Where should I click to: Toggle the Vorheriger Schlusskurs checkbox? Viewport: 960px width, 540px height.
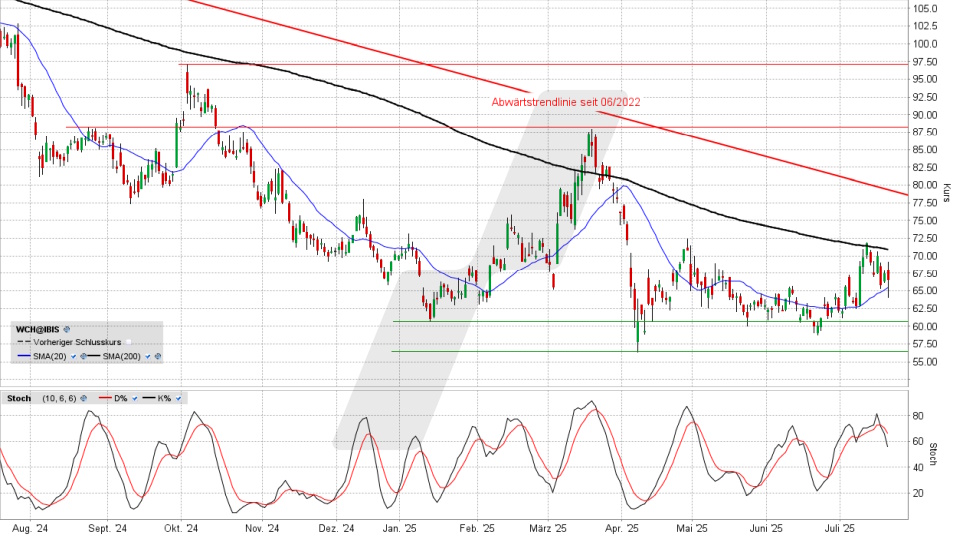tap(129, 342)
